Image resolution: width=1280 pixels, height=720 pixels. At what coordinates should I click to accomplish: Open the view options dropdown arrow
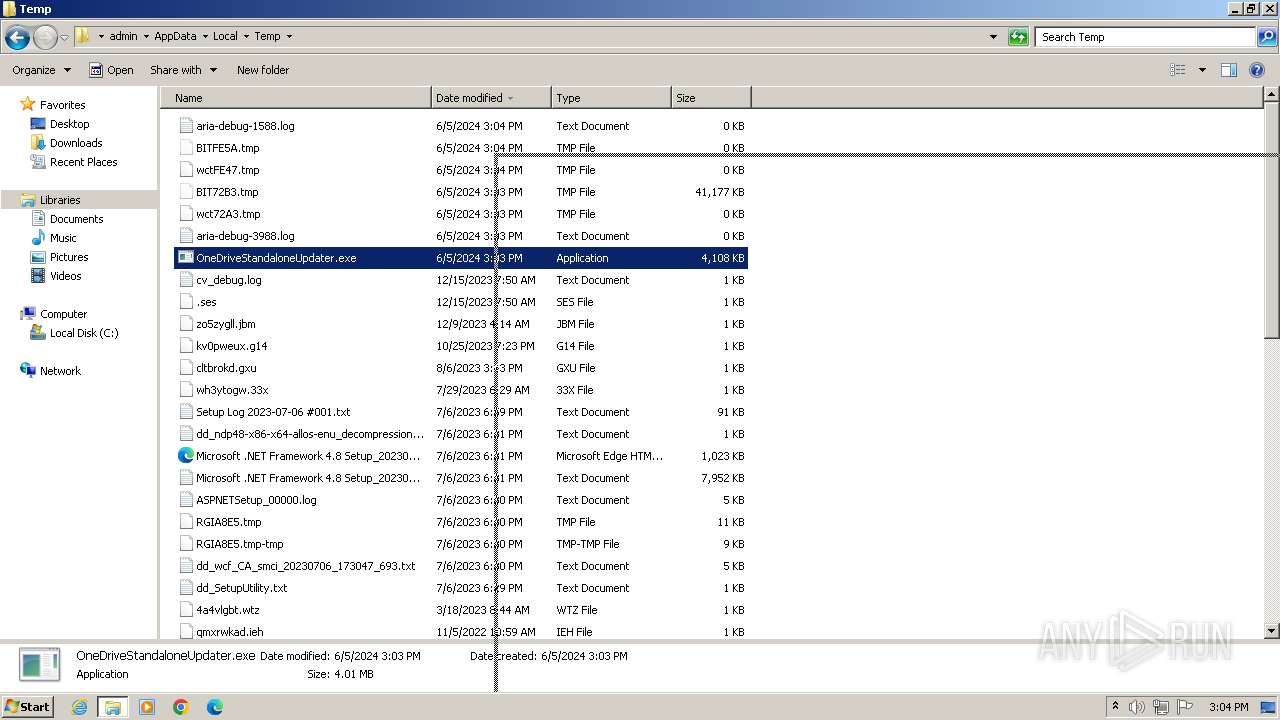1202,70
